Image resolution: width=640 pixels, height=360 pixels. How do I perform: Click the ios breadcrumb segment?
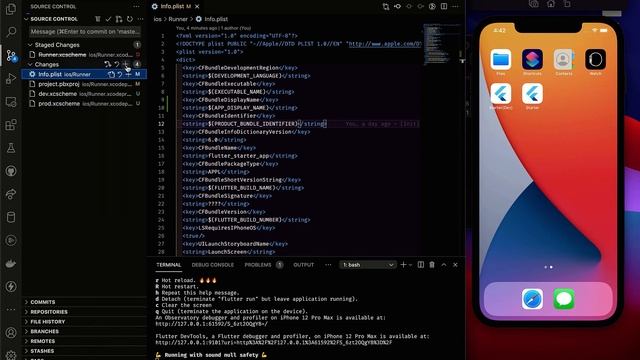point(158,19)
